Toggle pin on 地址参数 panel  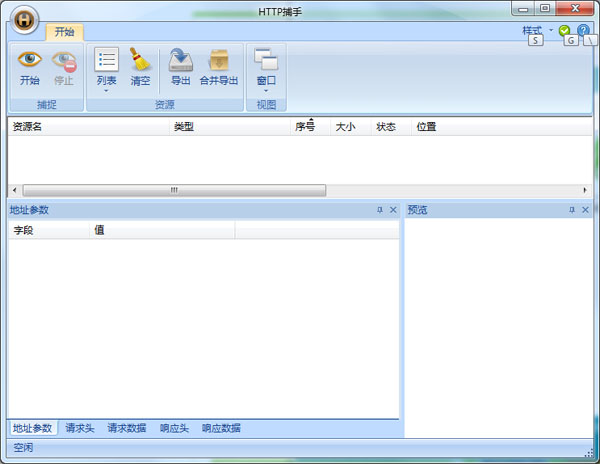tap(380, 210)
